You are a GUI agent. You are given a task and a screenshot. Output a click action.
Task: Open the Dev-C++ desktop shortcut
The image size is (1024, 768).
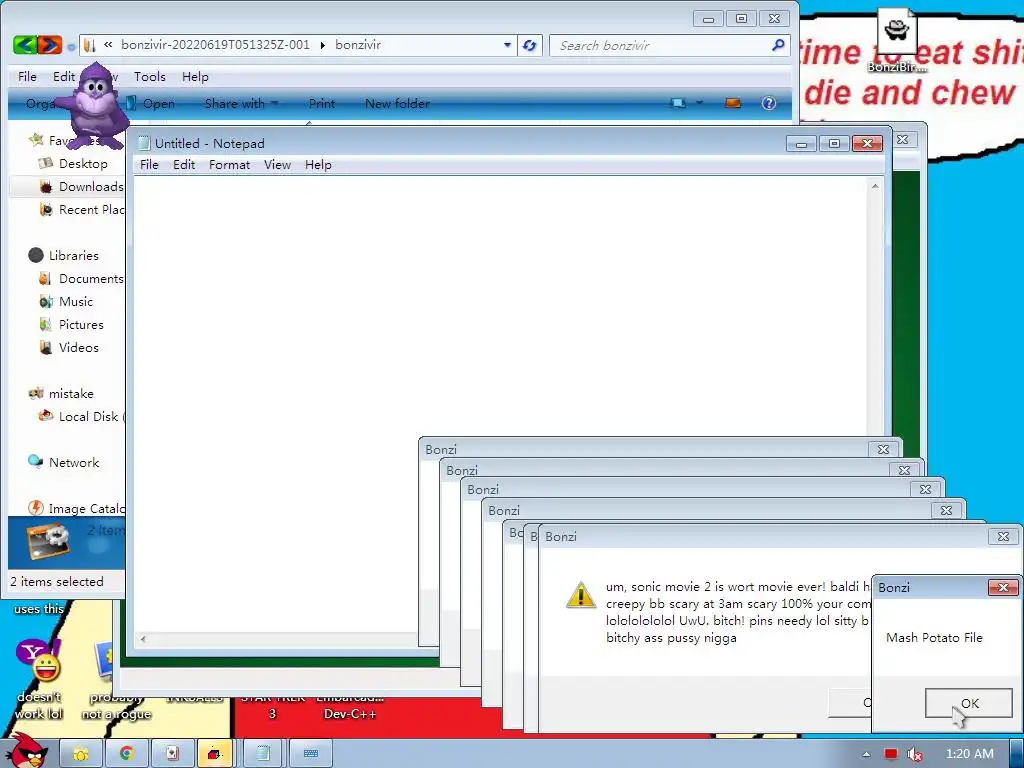[x=349, y=707]
